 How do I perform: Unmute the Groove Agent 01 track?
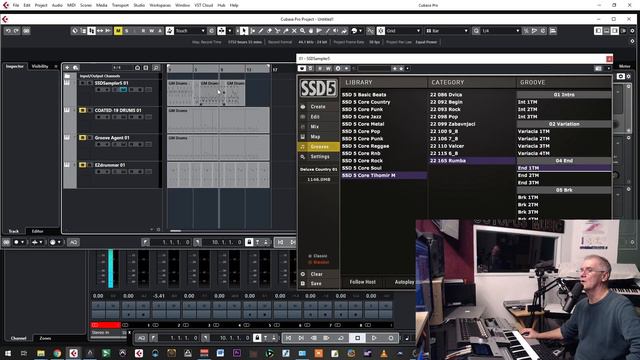coord(82,138)
